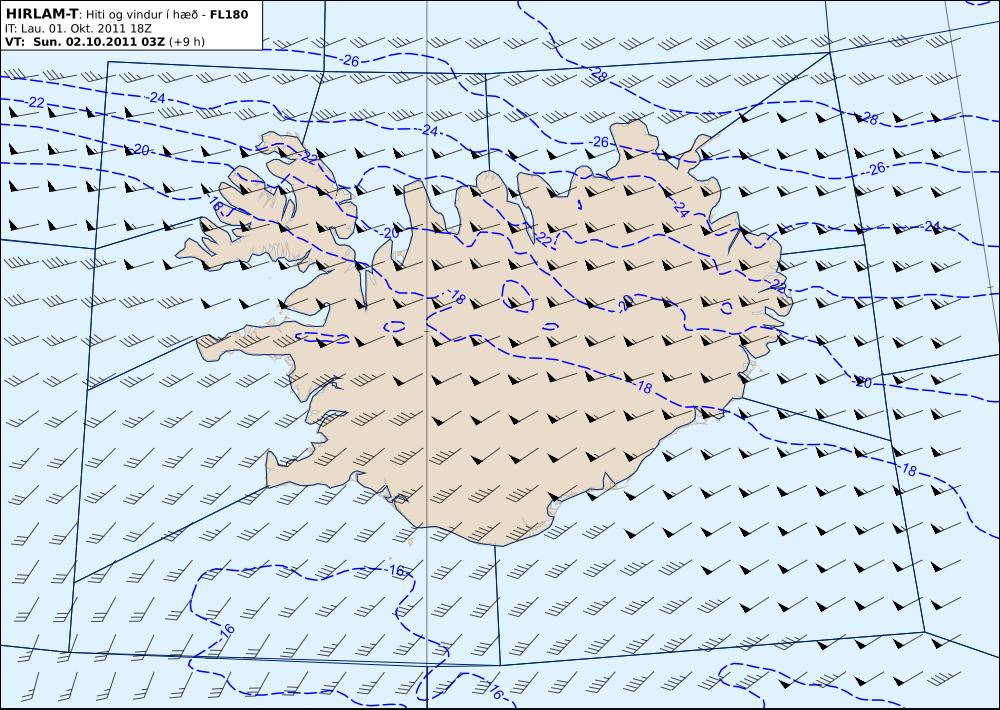Select the -20 label over the sea east of Iceland
1000x710 pixels.
[x=862, y=382]
